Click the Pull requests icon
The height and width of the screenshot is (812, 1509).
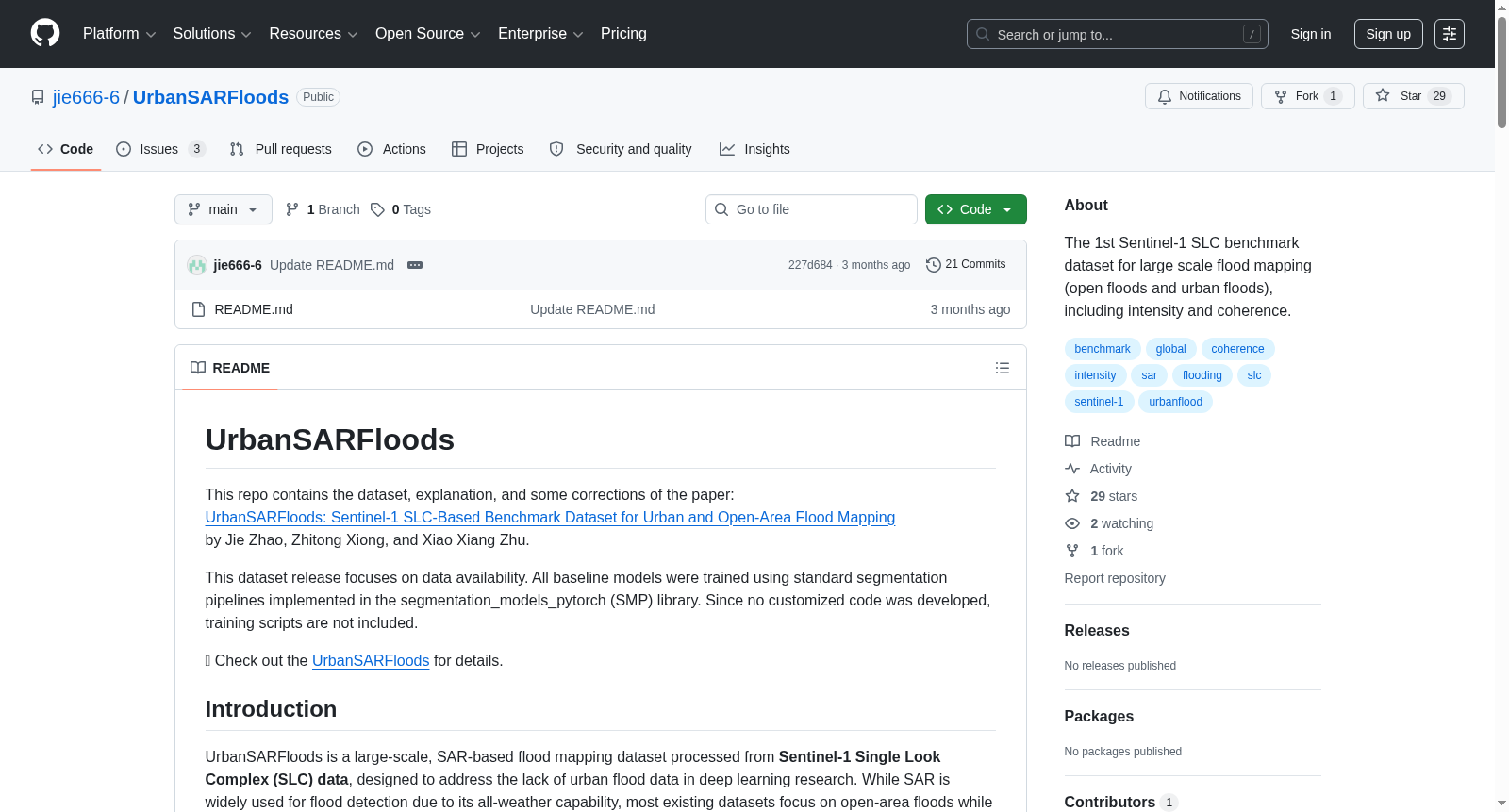(237, 149)
